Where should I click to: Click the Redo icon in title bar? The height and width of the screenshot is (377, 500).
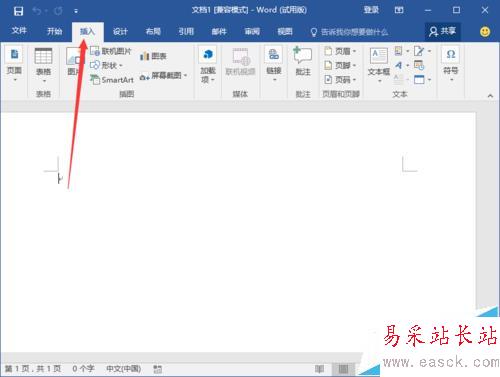point(58,11)
